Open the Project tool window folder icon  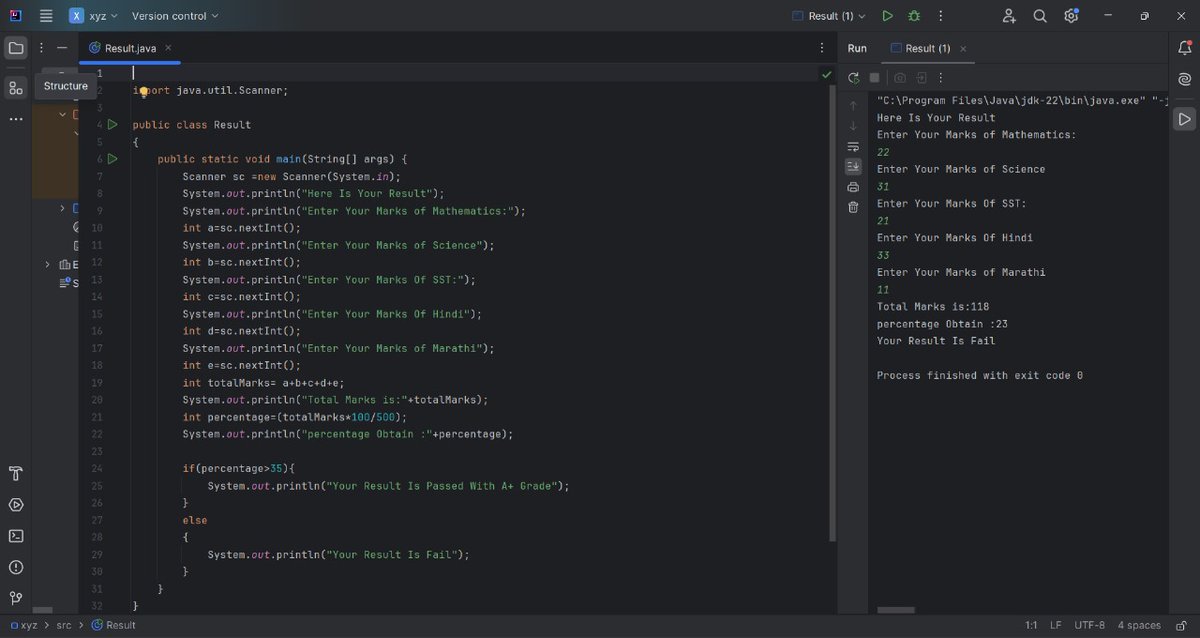16,48
